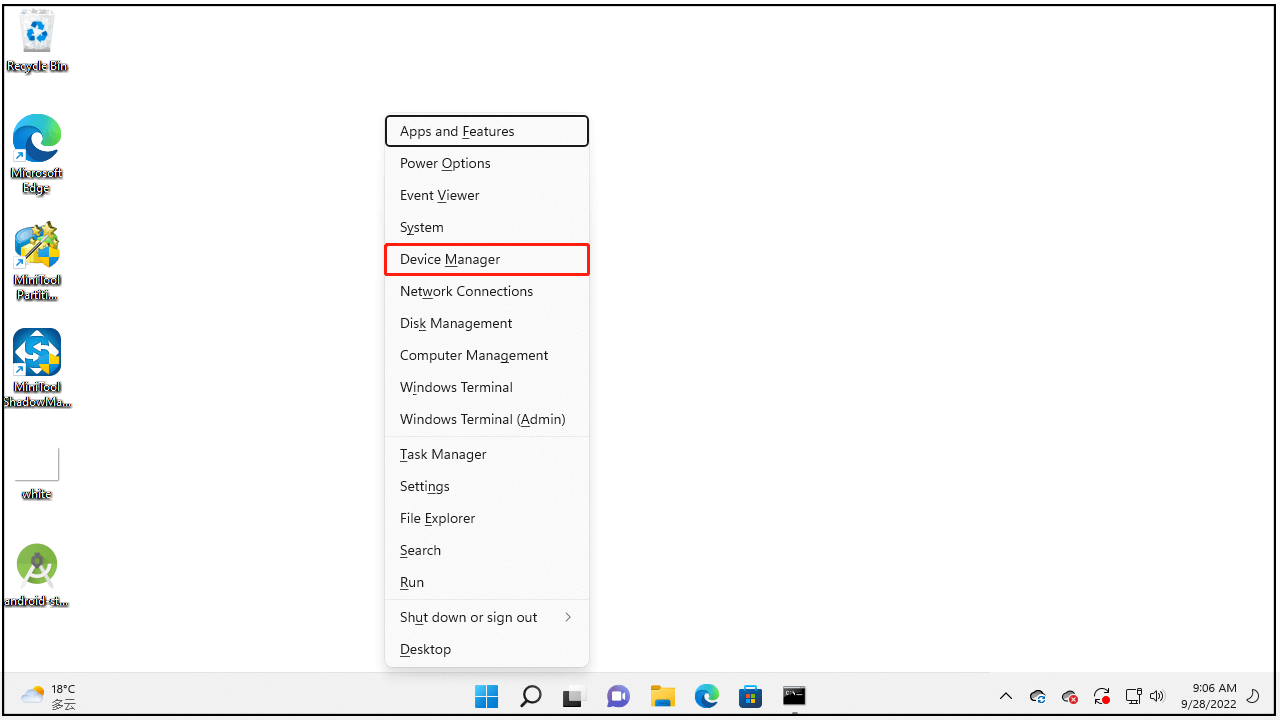Open the weather widget showing 18°C
The image size is (1280, 720).
coord(48,696)
